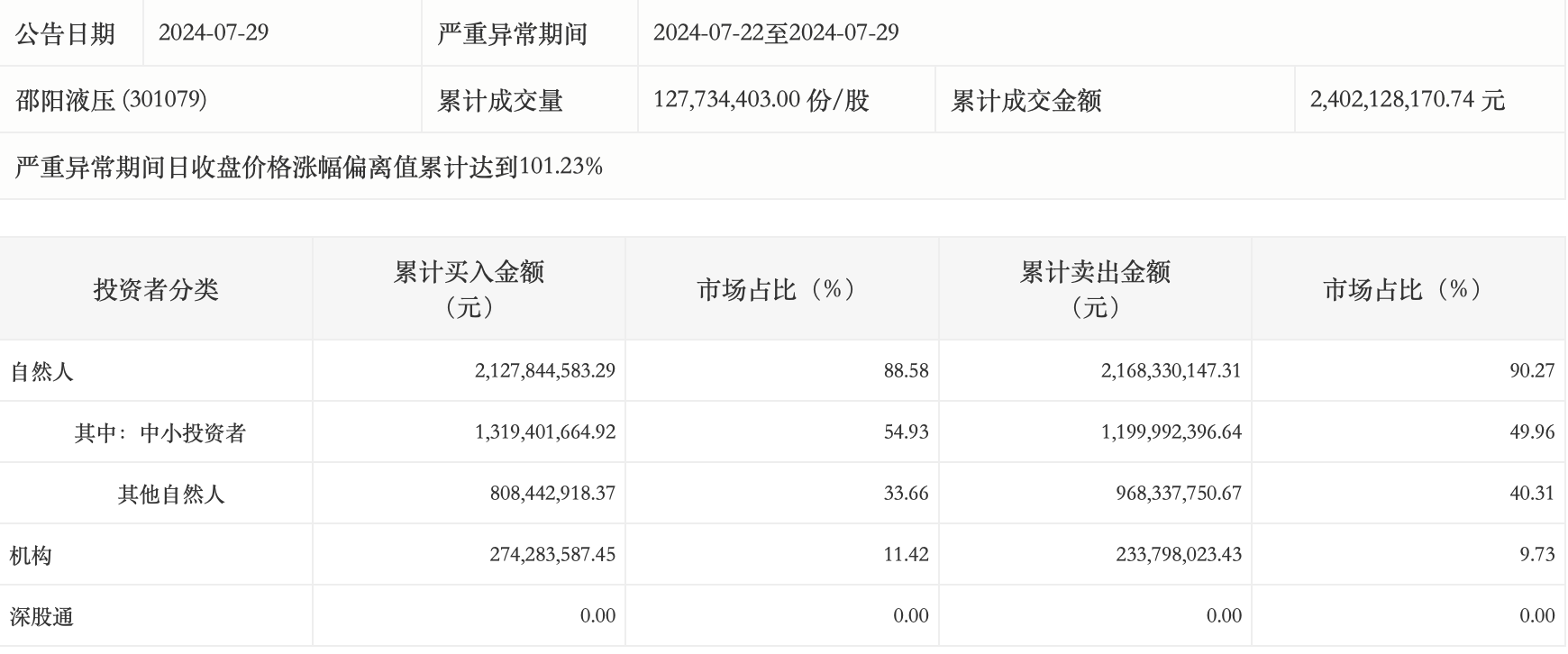Select the sell amount 1,199,992,396.64

[x=1171, y=431]
